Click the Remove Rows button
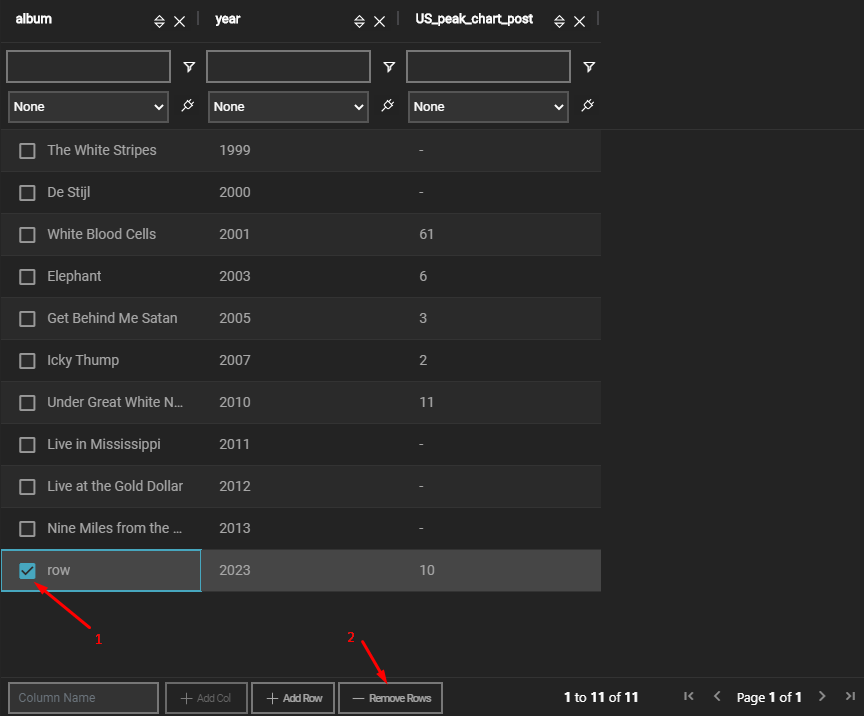Viewport: 864px width, 716px height. 390,698
